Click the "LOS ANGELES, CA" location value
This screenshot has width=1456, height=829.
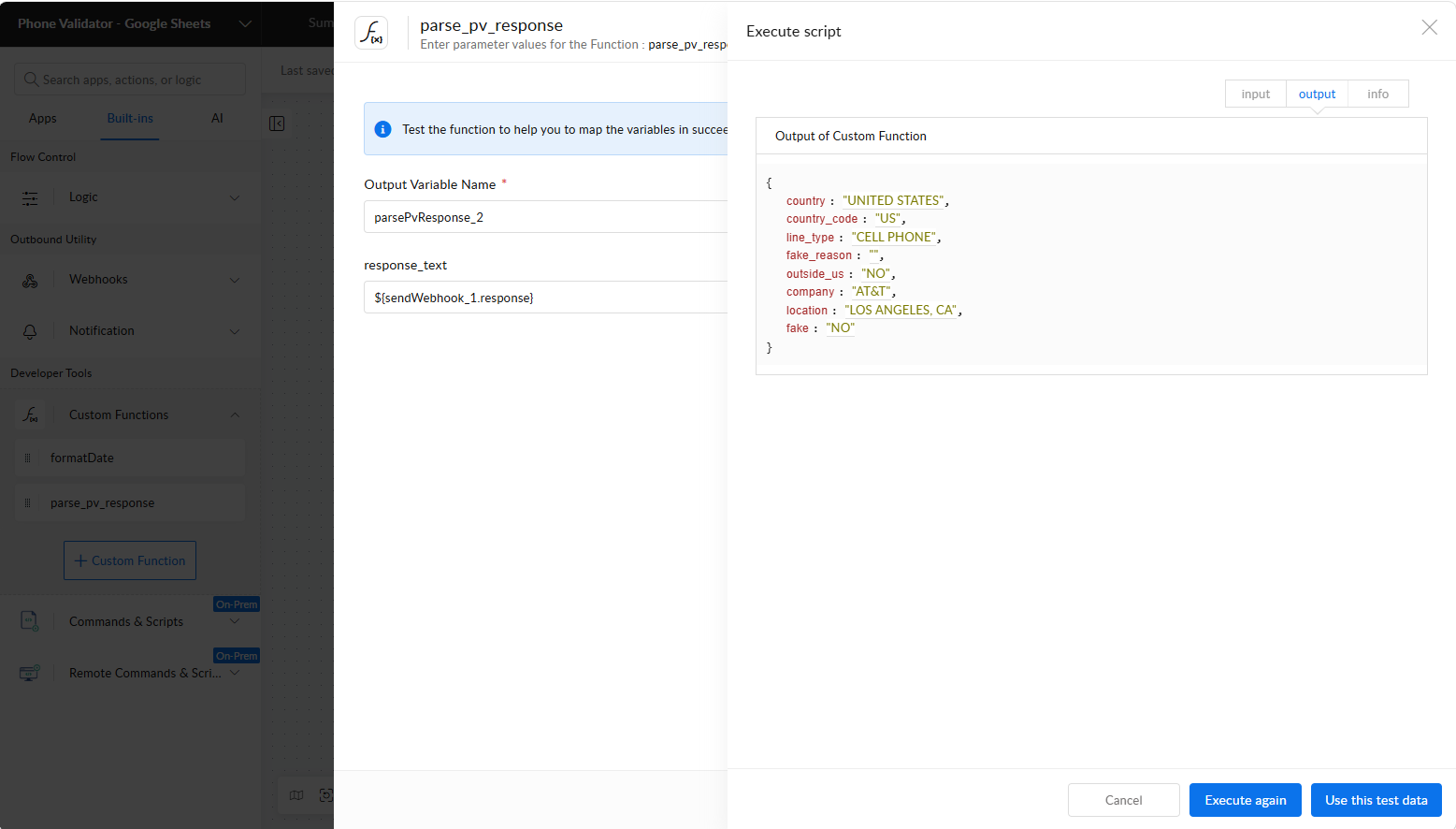pos(901,310)
